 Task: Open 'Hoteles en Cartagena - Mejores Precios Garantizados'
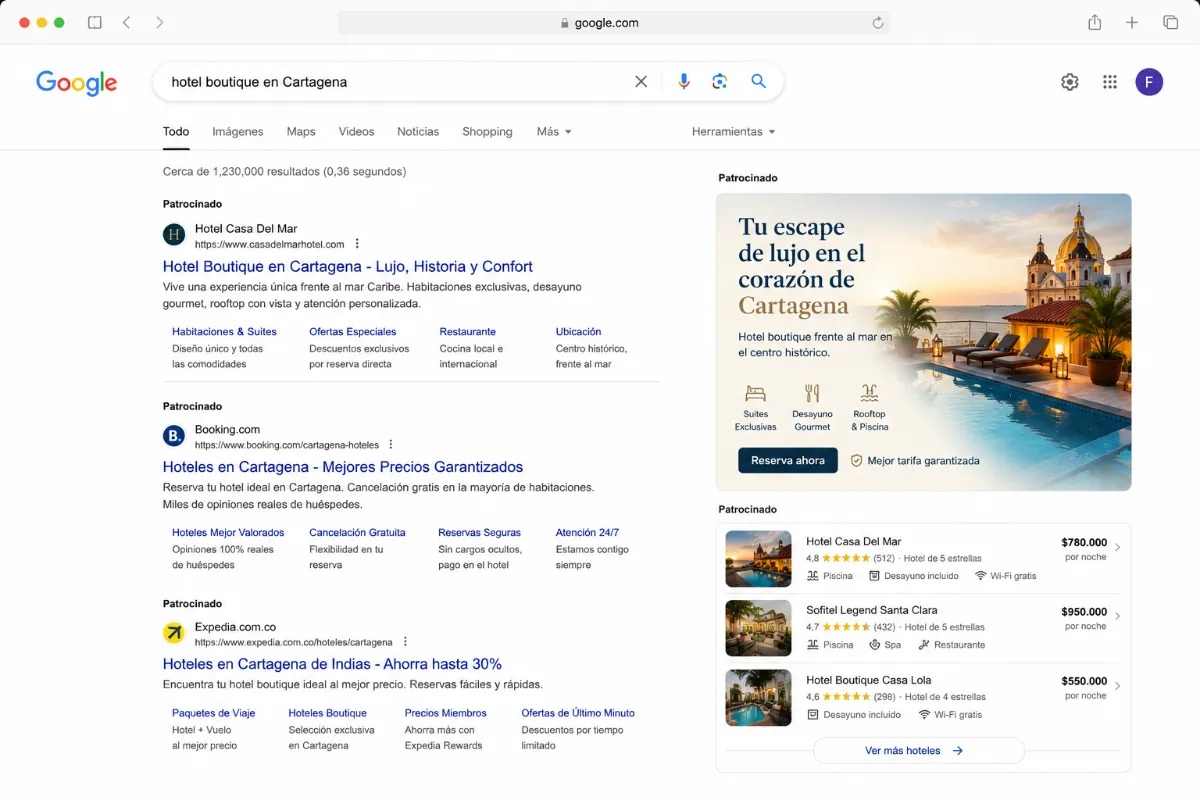pyautogui.click(x=343, y=467)
